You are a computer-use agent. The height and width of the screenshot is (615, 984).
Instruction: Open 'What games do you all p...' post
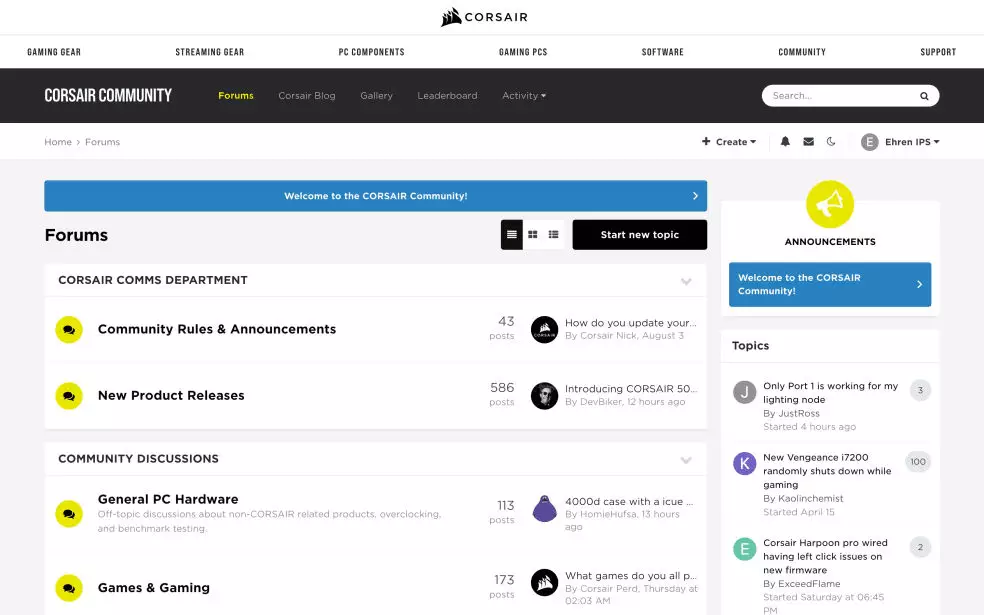(x=631, y=575)
